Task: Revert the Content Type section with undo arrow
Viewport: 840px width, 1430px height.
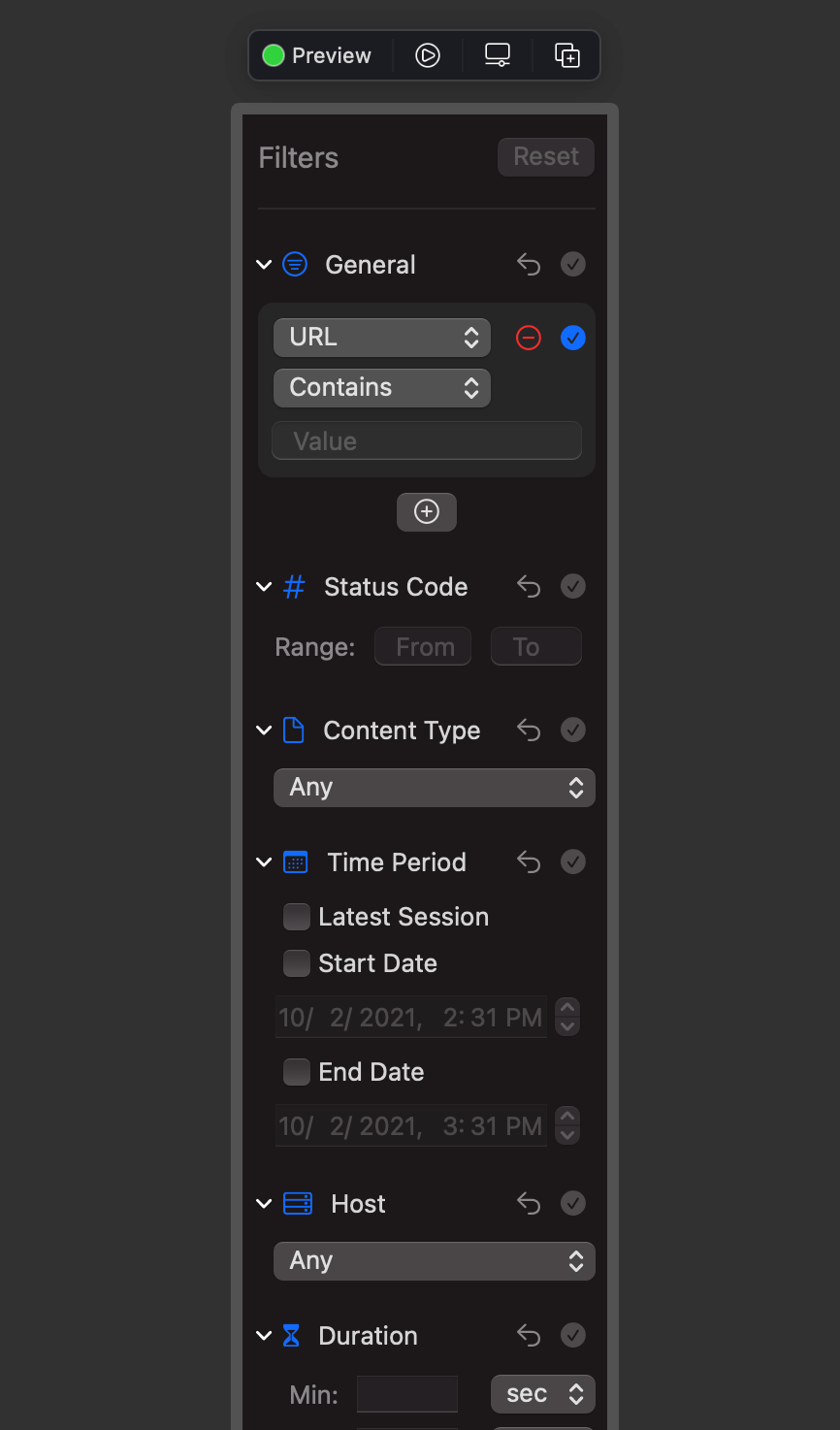Action: point(529,731)
